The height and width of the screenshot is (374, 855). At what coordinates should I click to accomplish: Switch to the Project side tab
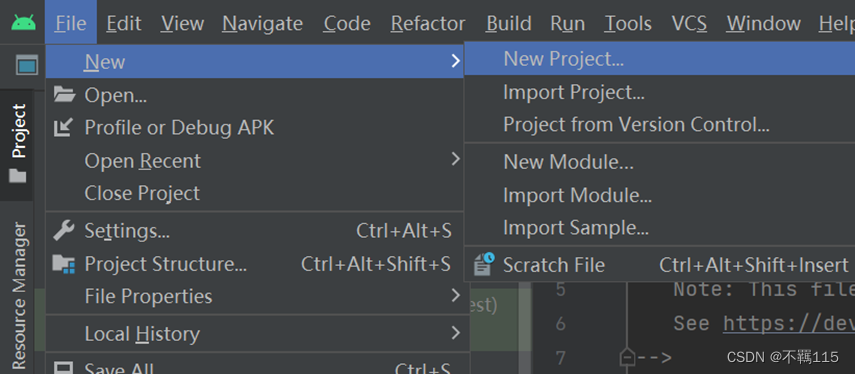point(17,144)
